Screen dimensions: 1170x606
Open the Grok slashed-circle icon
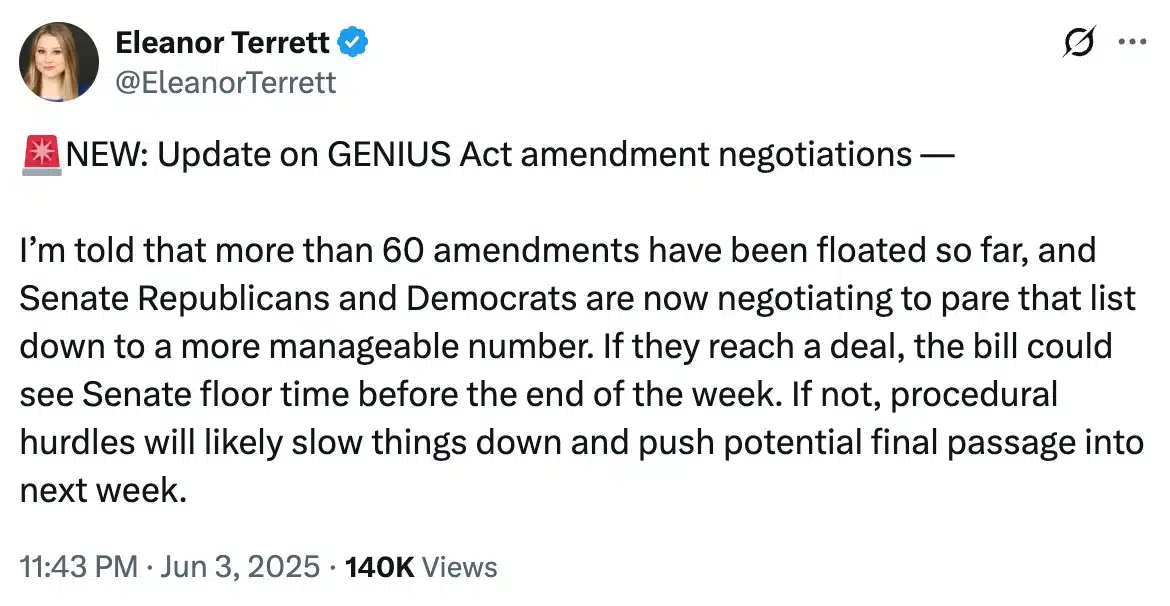click(x=1080, y=42)
